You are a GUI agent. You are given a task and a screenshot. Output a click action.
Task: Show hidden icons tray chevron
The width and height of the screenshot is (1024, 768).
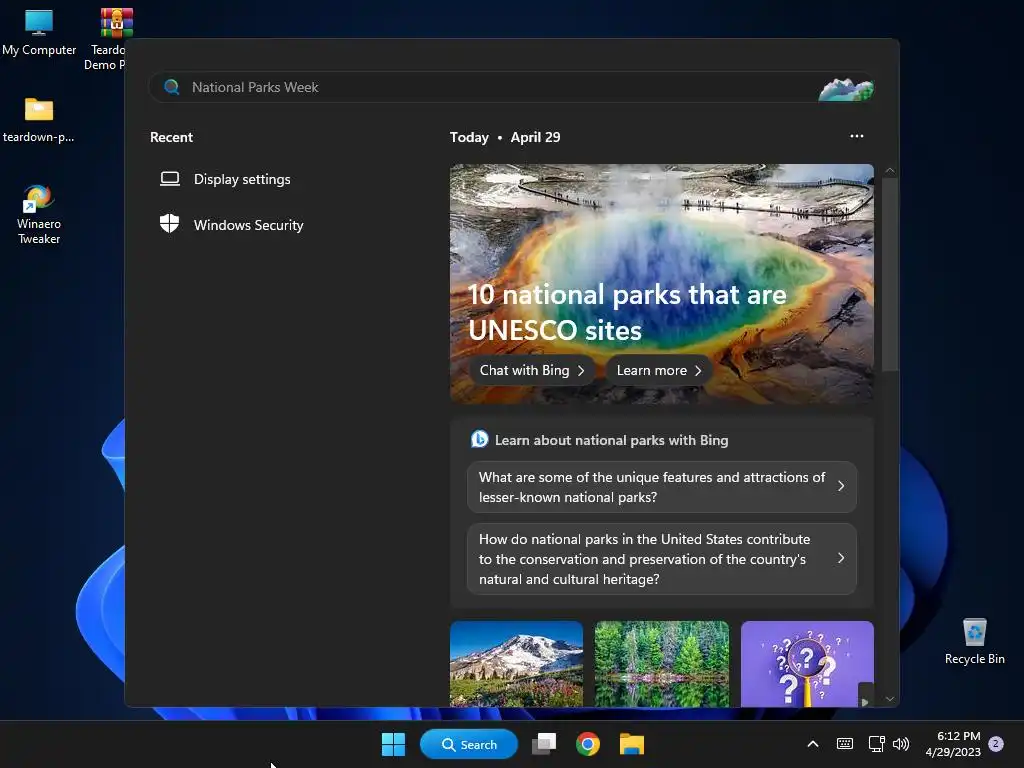(x=812, y=744)
